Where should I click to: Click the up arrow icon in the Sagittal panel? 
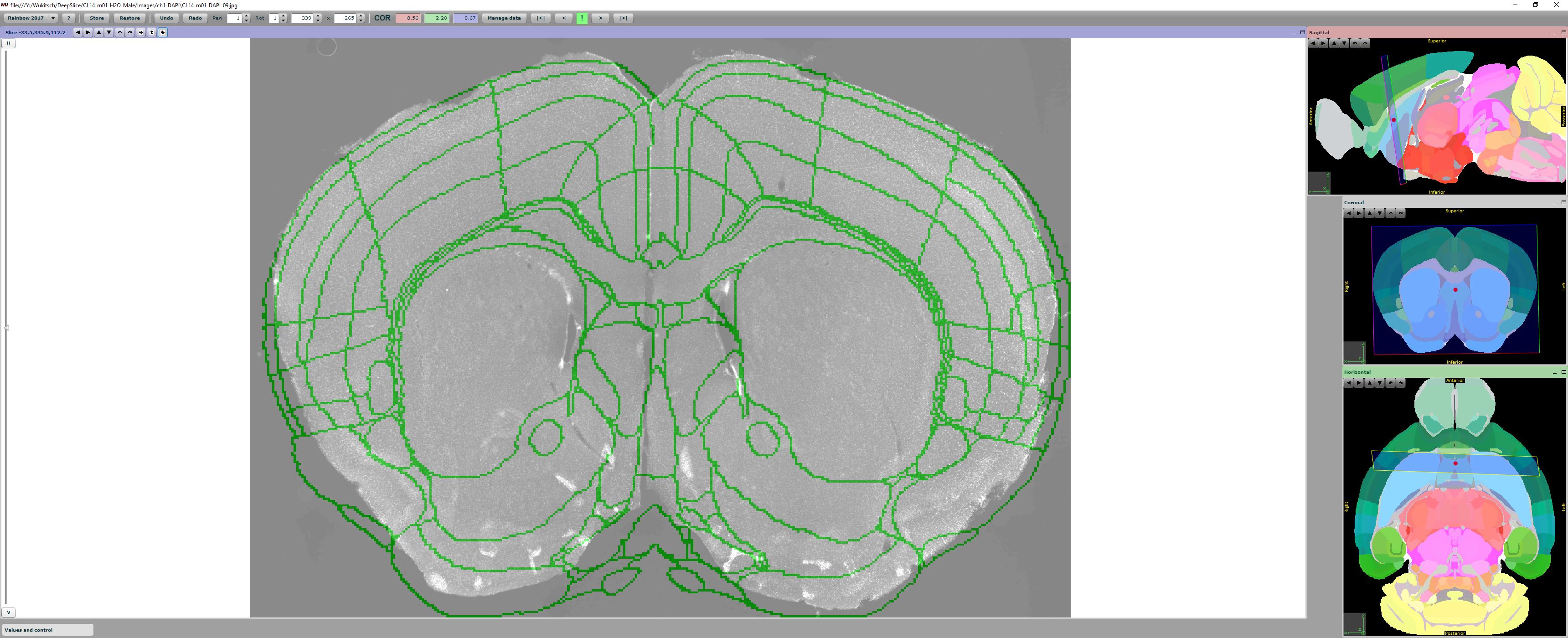click(1333, 43)
